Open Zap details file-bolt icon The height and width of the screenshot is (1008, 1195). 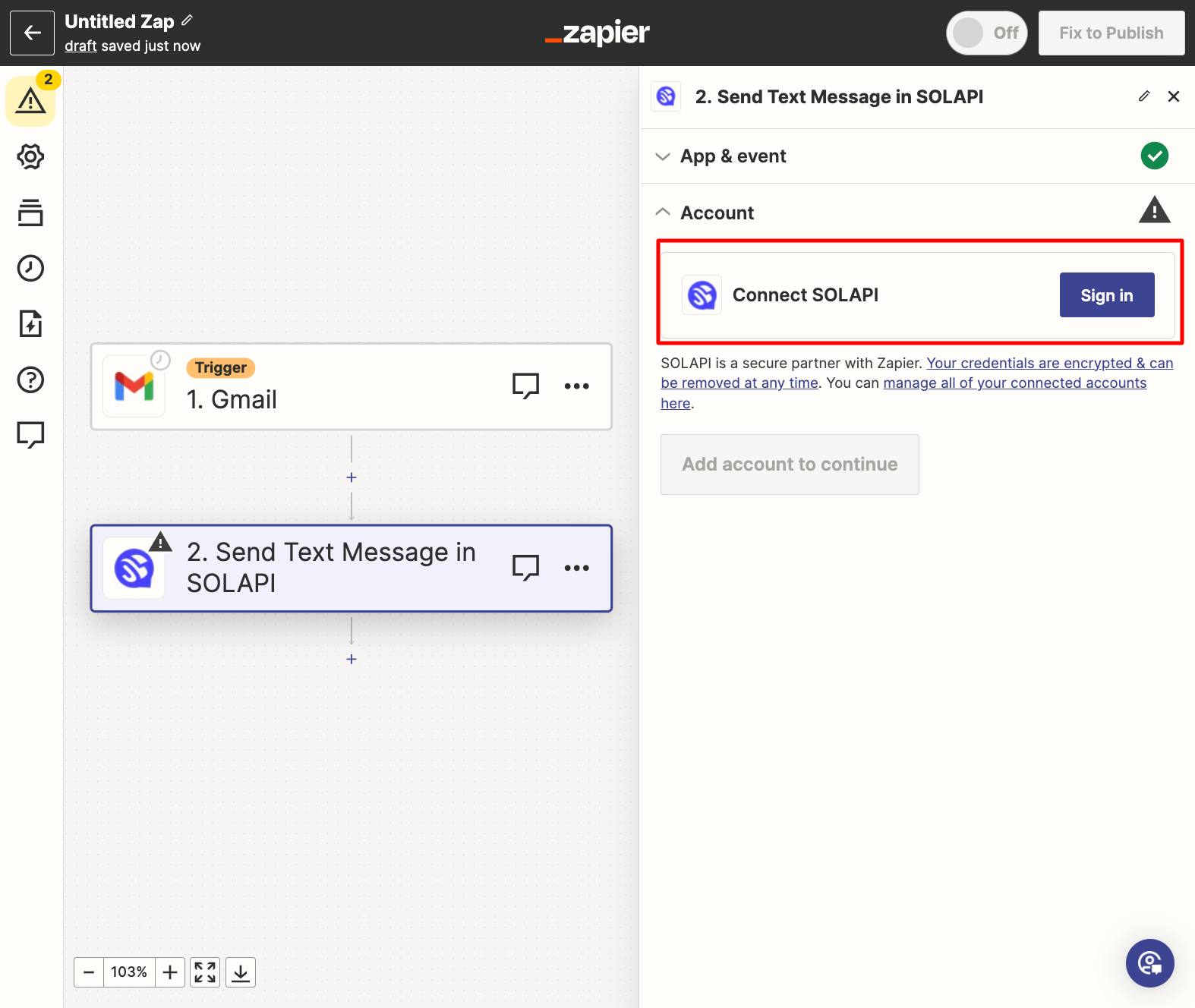click(x=30, y=323)
